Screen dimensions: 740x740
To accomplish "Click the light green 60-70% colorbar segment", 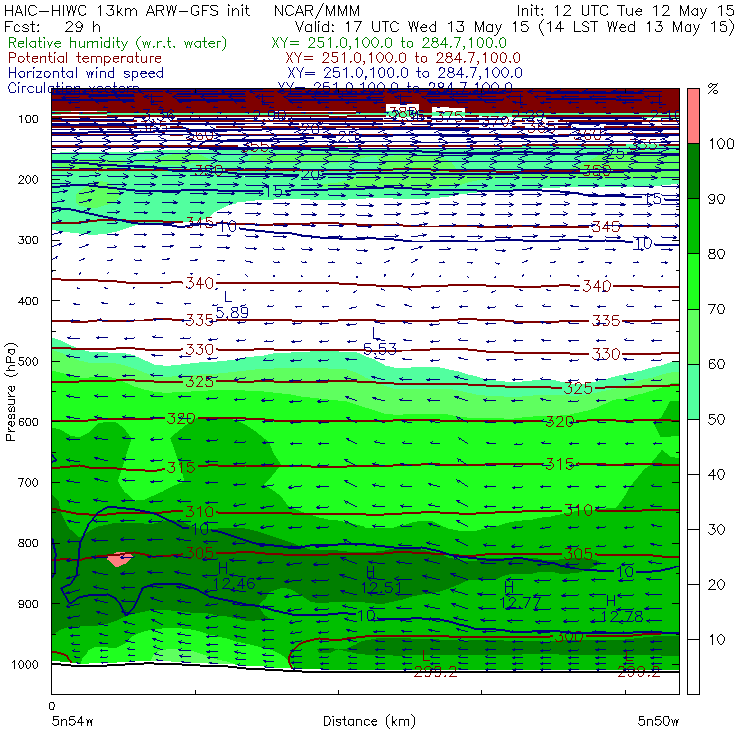I will click(x=693, y=336).
